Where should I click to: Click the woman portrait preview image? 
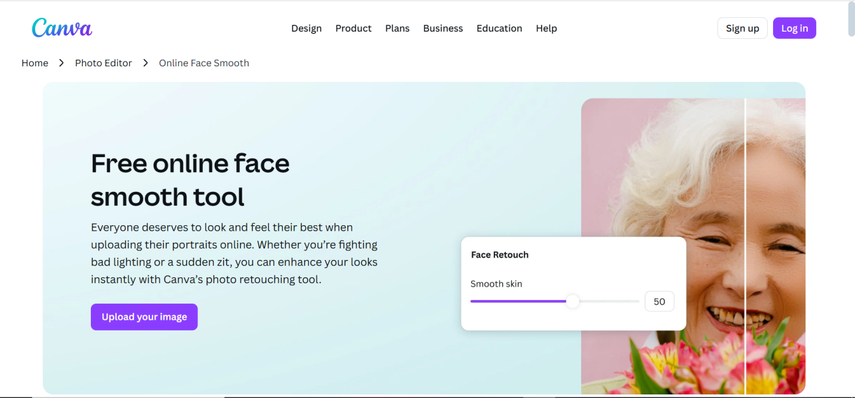(693, 246)
